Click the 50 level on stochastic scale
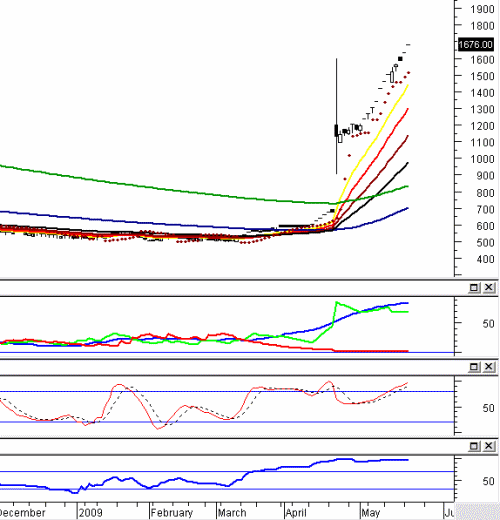 [488, 408]
